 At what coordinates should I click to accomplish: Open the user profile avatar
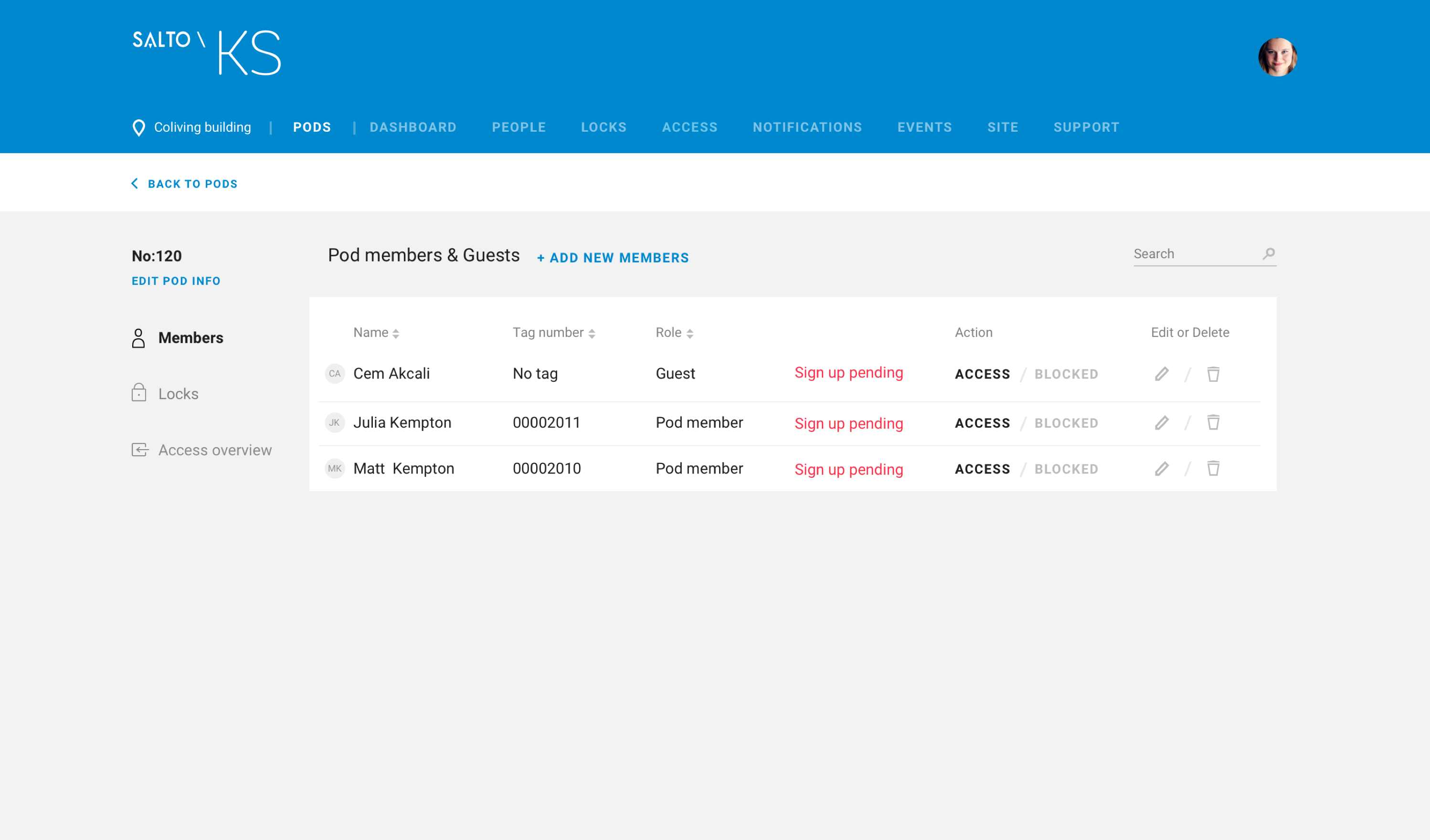[x=1277, y=57]
